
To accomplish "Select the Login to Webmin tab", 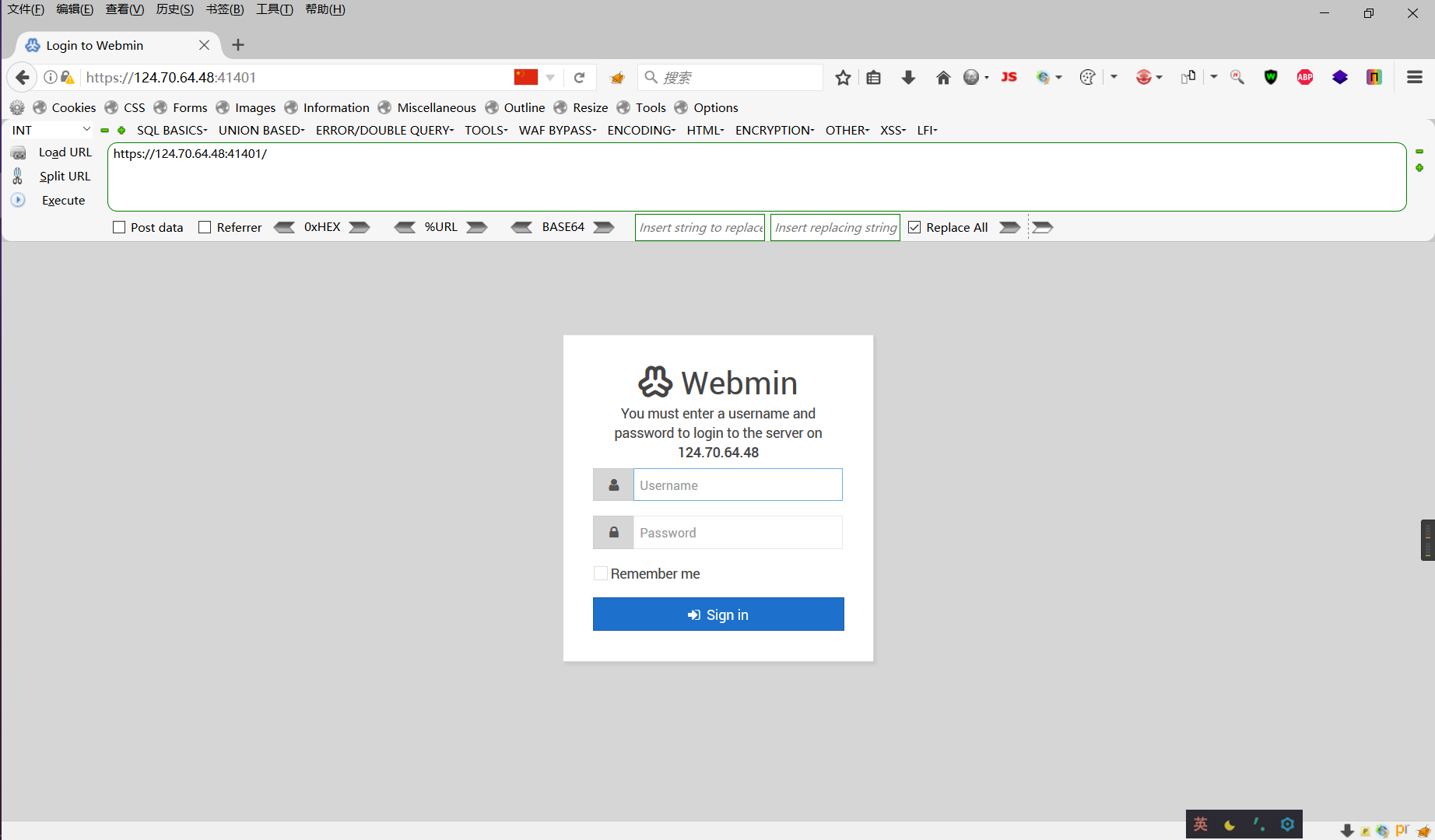I will point(117,45).
